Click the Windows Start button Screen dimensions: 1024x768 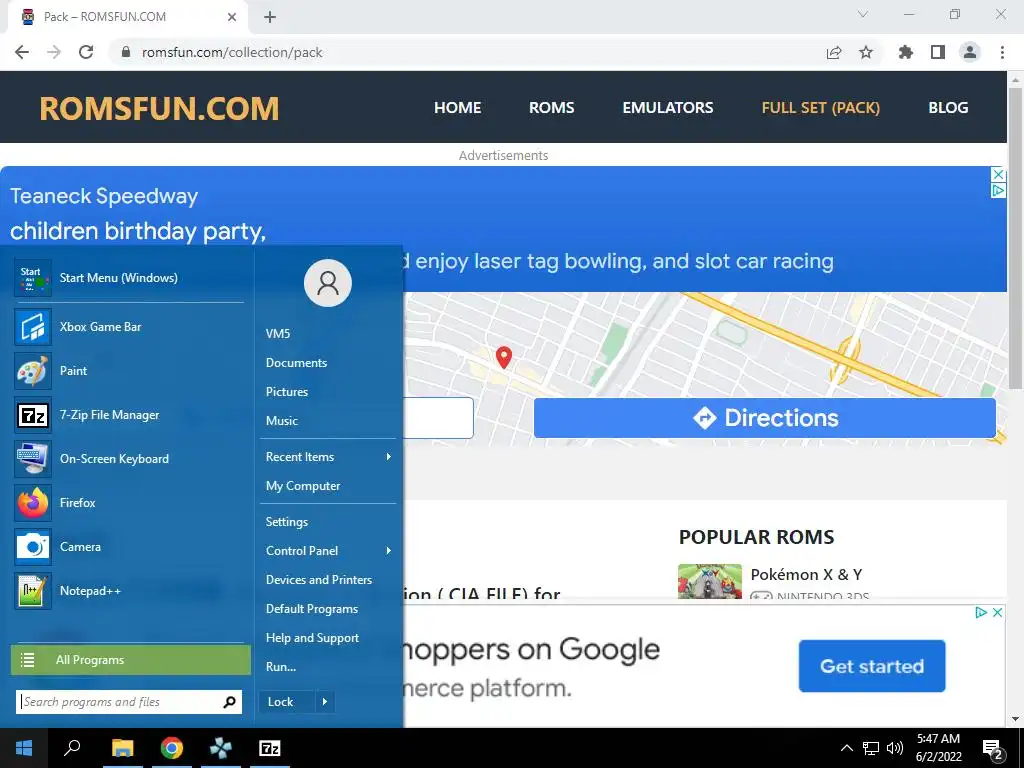tap(24, 748)
